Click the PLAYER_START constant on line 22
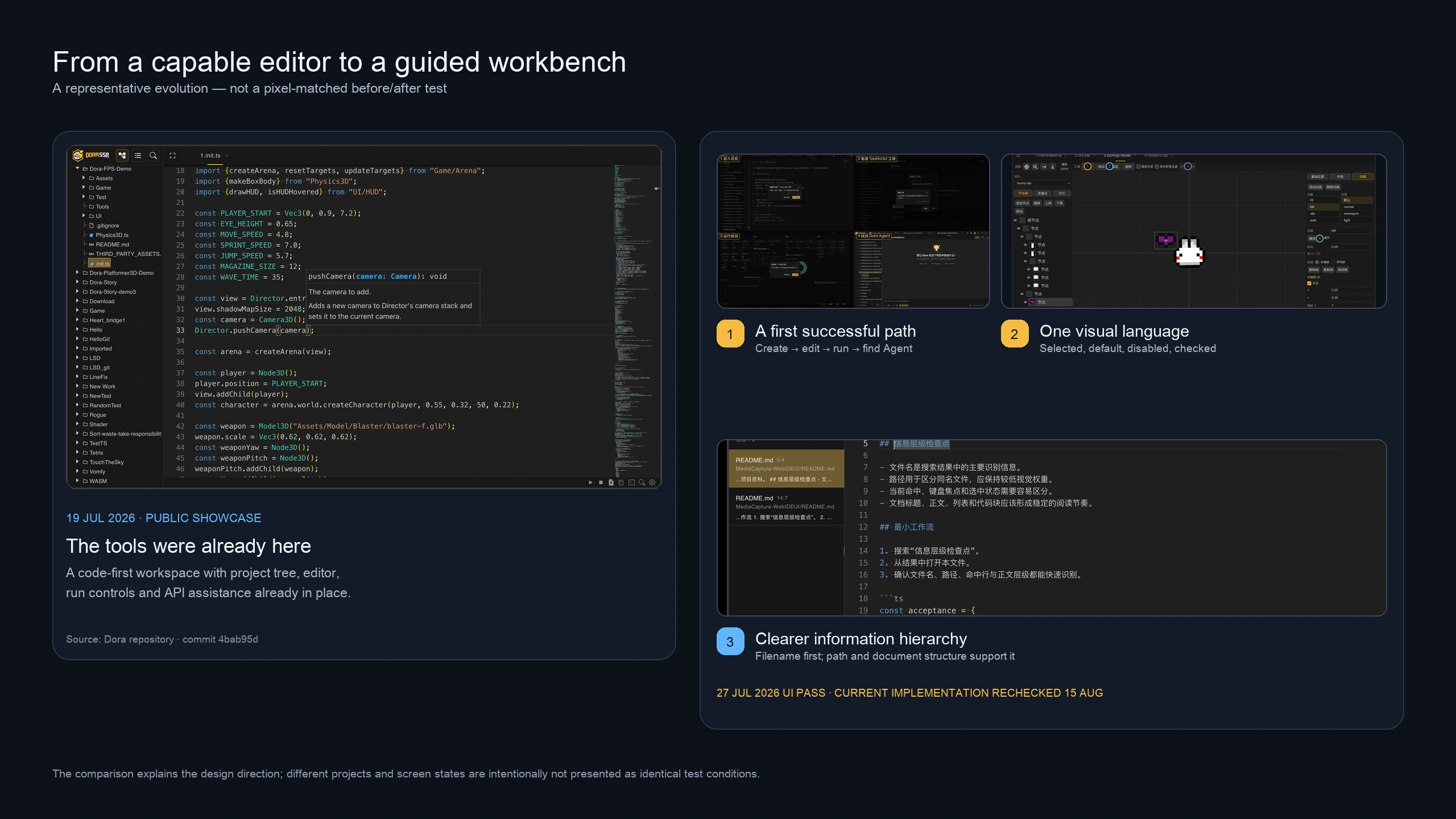1456x819 pixels. [x=246, y=213]
